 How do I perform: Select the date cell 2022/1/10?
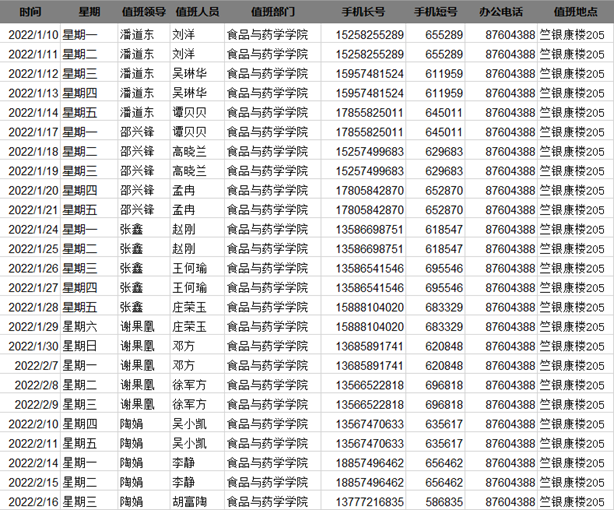pyautogui.click(x=33, y=35)
